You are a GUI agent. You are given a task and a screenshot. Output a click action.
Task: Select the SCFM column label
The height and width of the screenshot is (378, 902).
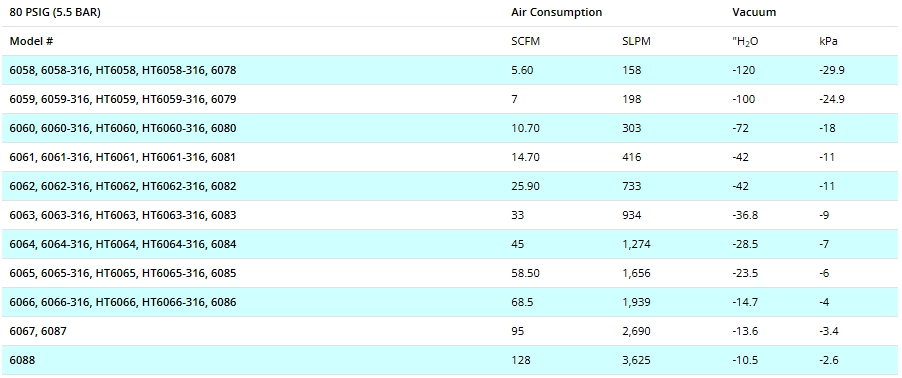tap(525, 41)
